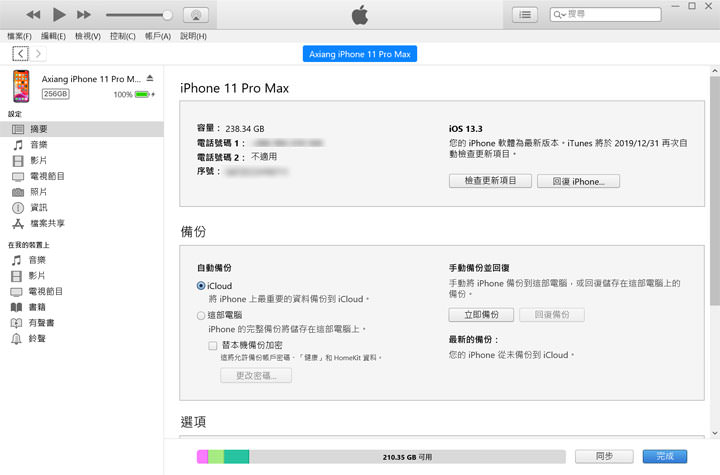
Task: Eject the Axiang iPhone device
Action: pos(150,79)
